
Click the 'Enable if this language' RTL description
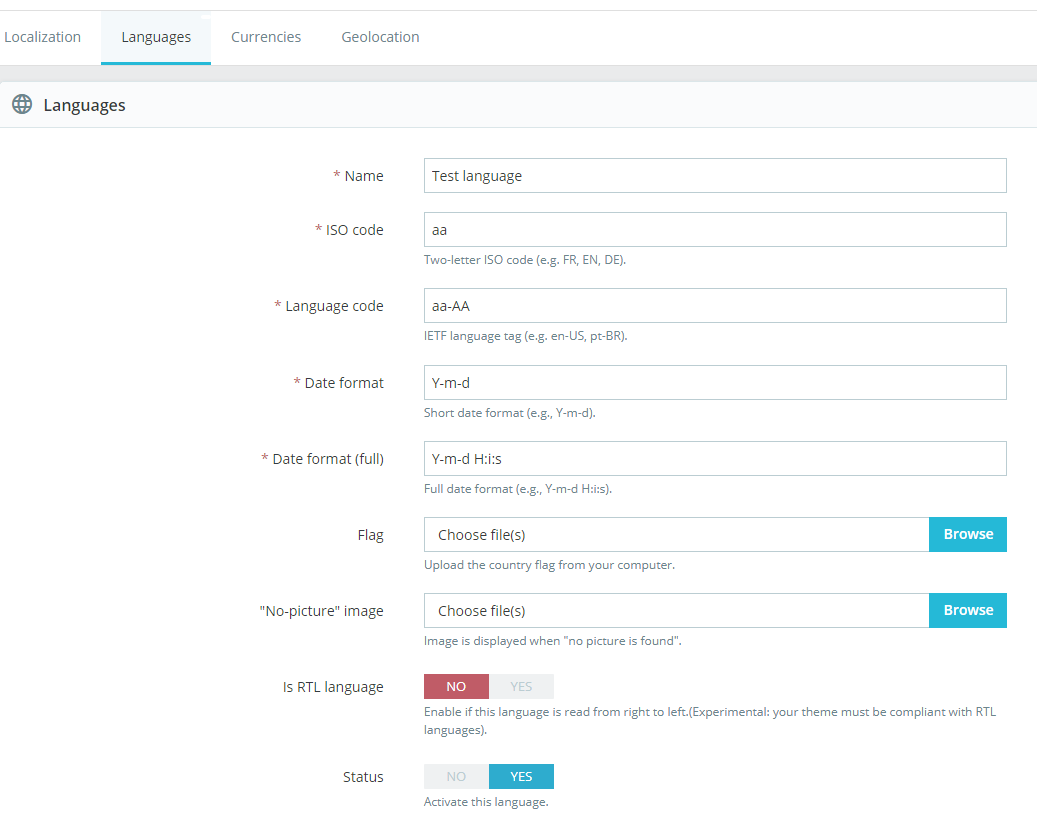point(710,721)
